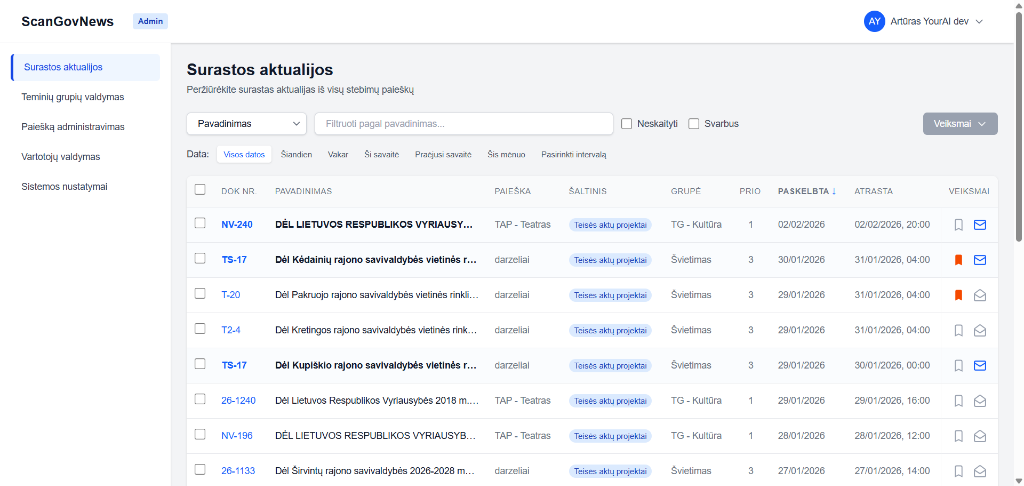This screenshot has height=486, width=1024.
Task: Click title Dėl Širvintų rajono savivaldybės 2026-2028
Action: 376,471
